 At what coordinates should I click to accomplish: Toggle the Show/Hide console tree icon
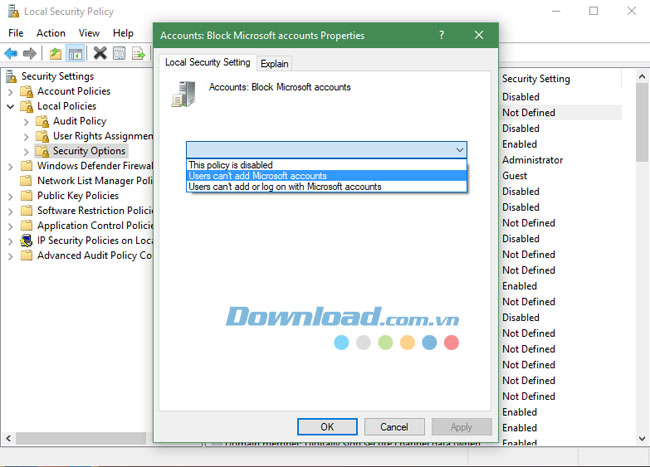pyautogui.click(x=75, y=53)
